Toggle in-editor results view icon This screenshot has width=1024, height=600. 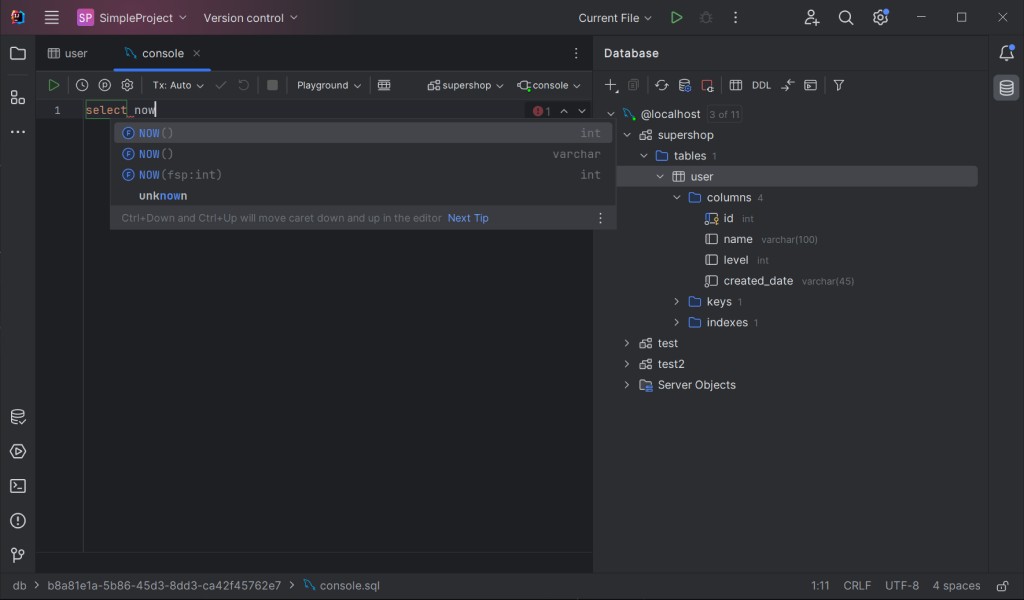pyautogui.click(x=384, y=86)
